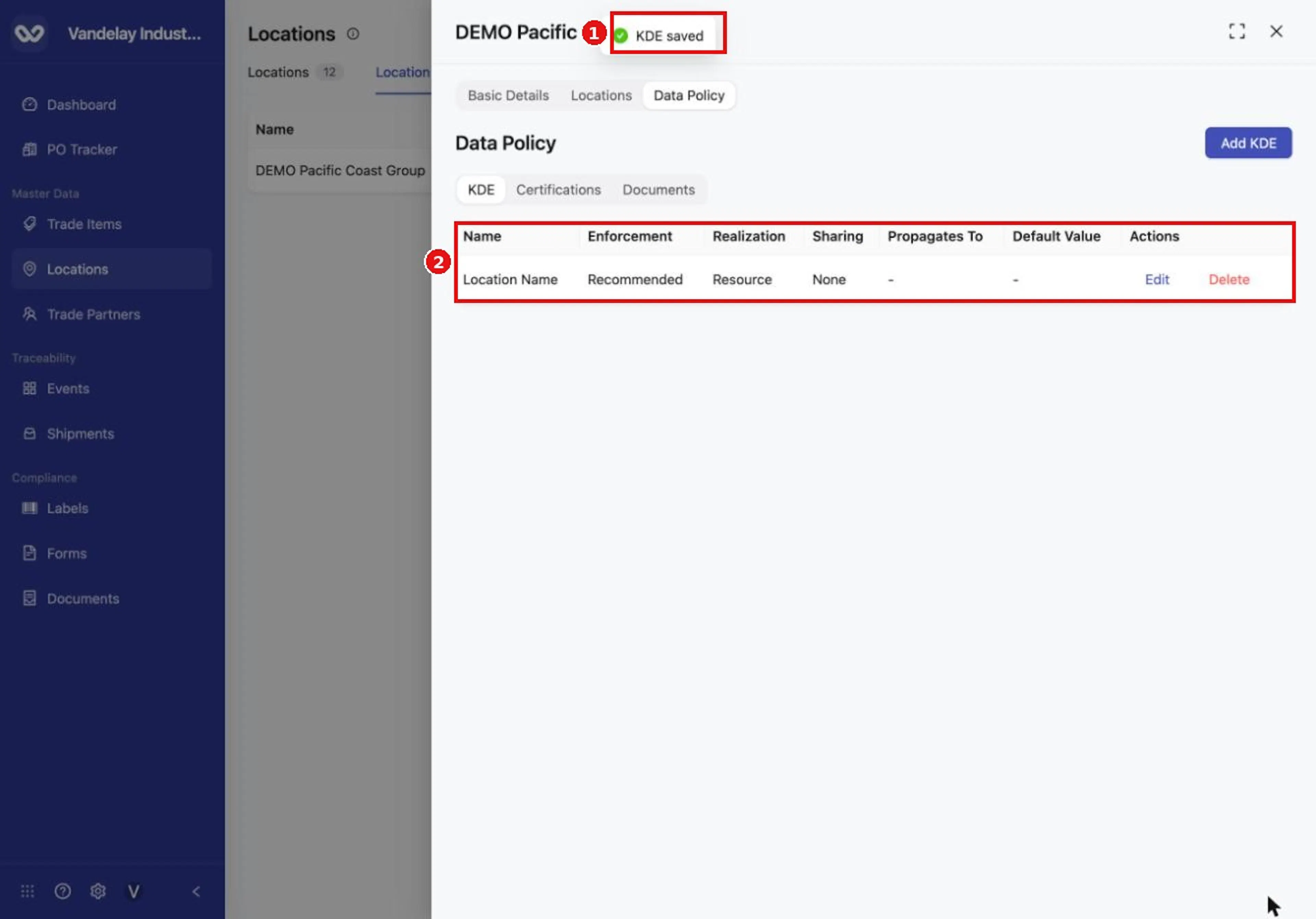Click the user avatar V
This screenshot has width=1316, height=919.
[134, 891]
